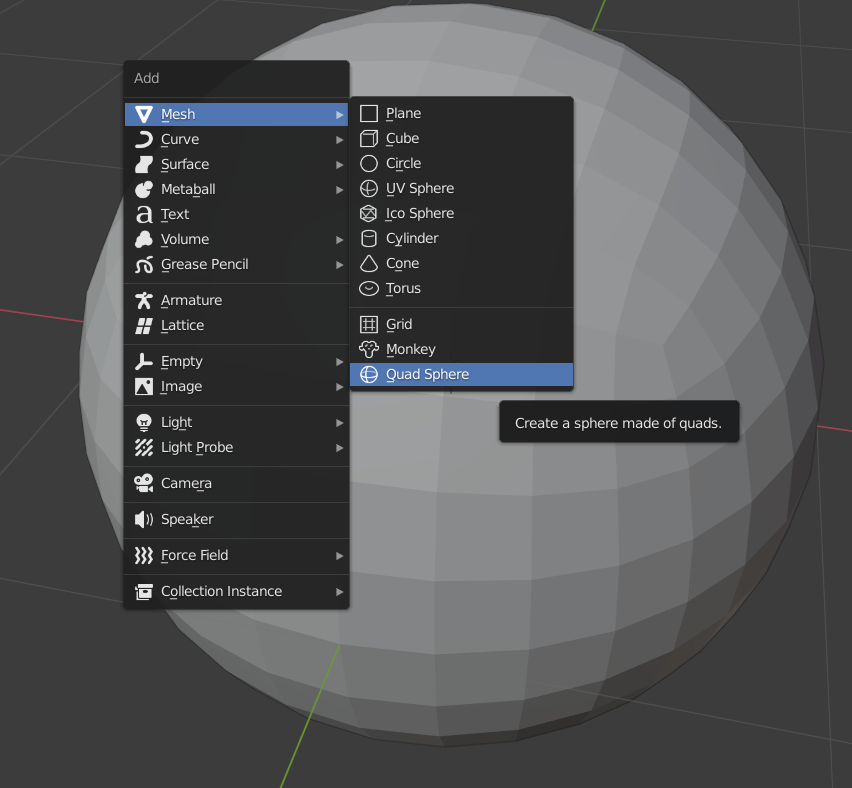Expand the Metaball submenu arrow
852x788 pixels.
pyautogui.click(x=340, y=190)
